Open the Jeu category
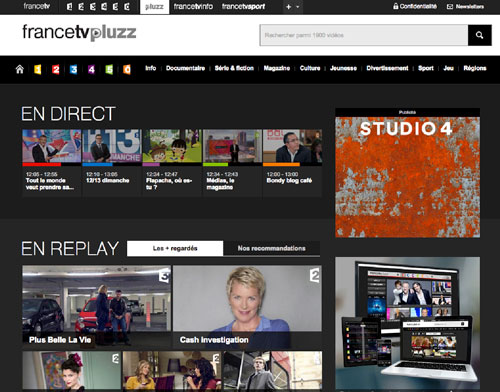500x392 pixels. click(449, 68)
